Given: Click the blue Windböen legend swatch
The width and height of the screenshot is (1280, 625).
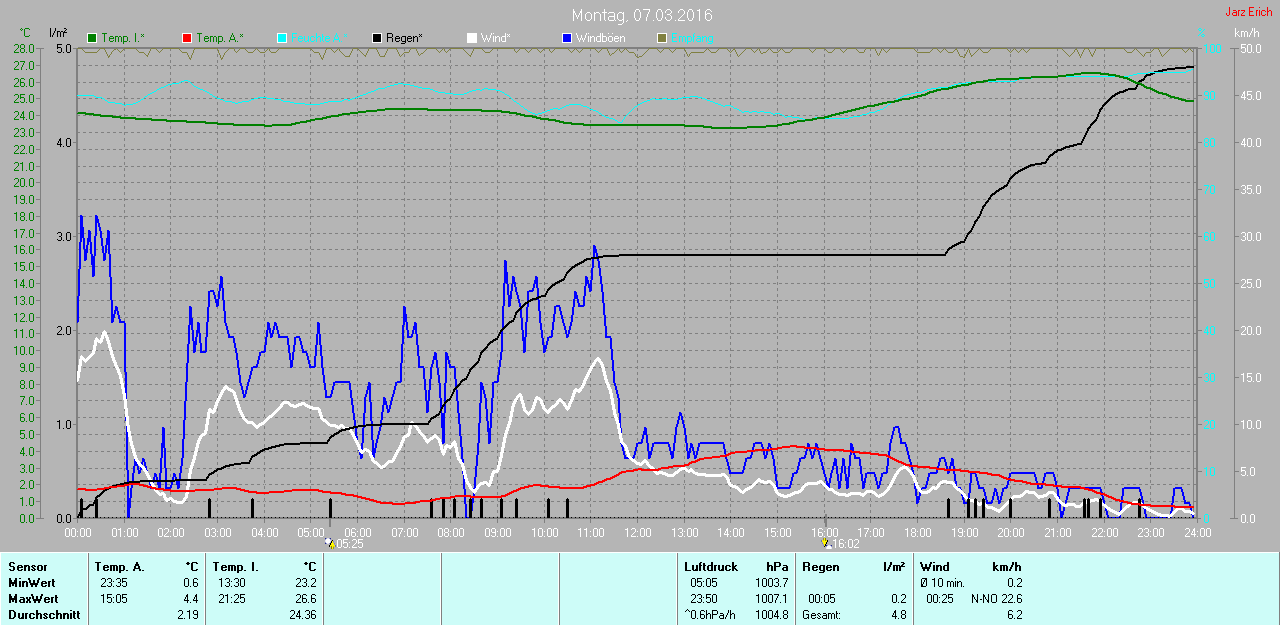Looking at the screenshot, I should (x=567, y=38).
